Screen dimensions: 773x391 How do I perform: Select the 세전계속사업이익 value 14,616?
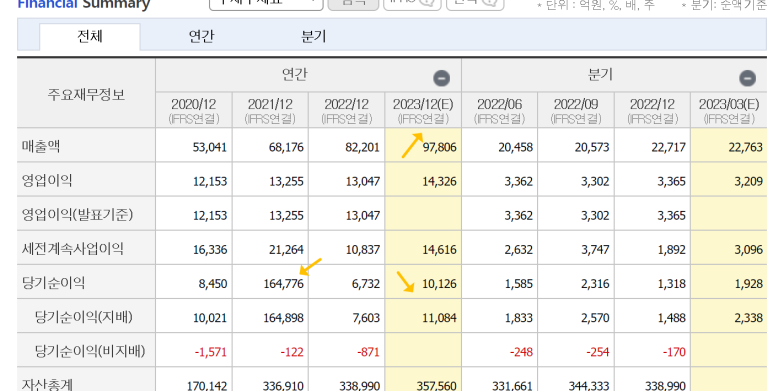tap(439, 250)
